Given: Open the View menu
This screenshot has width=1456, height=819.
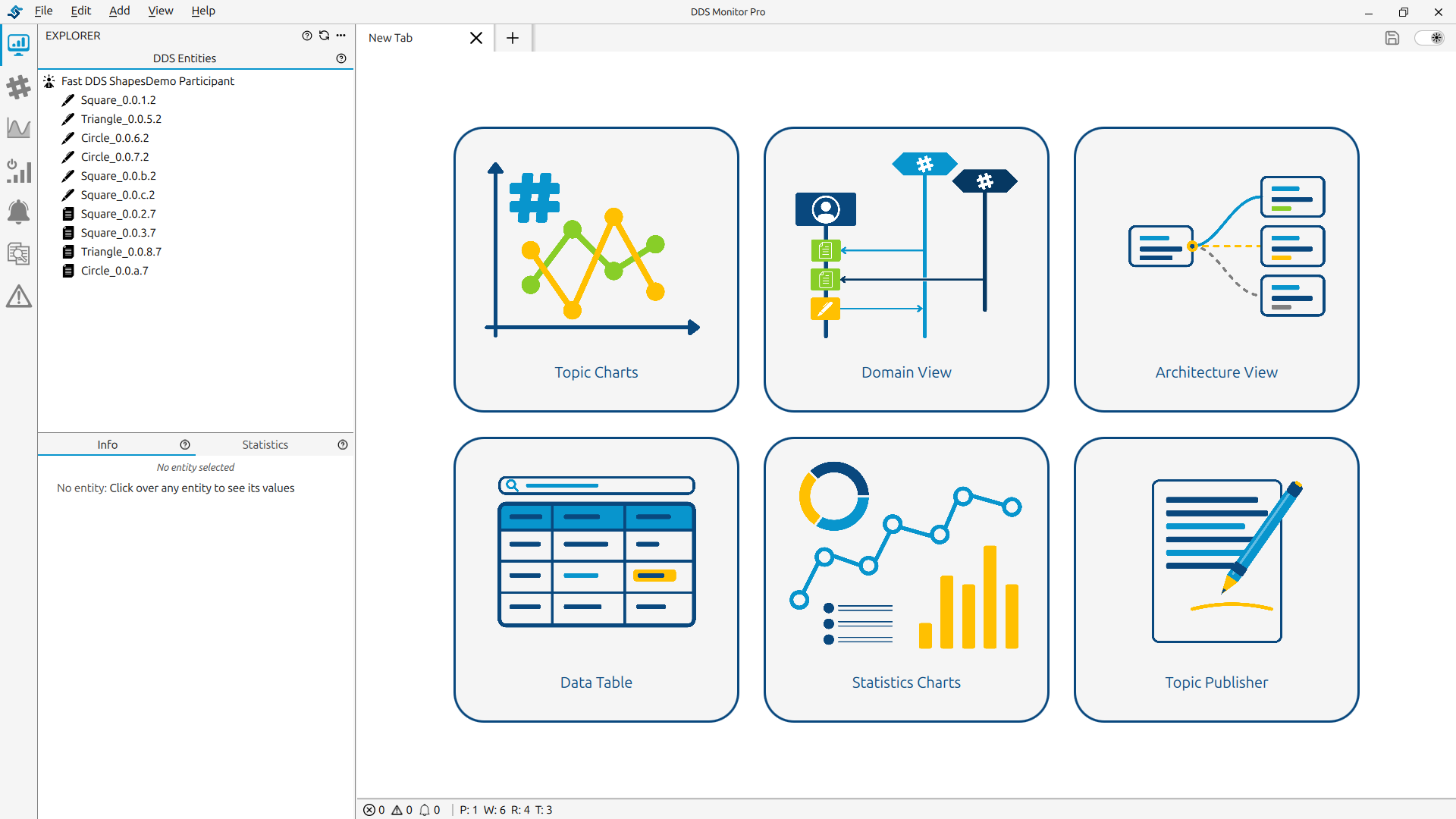Looking at the screenshot, I should (160, 11).
